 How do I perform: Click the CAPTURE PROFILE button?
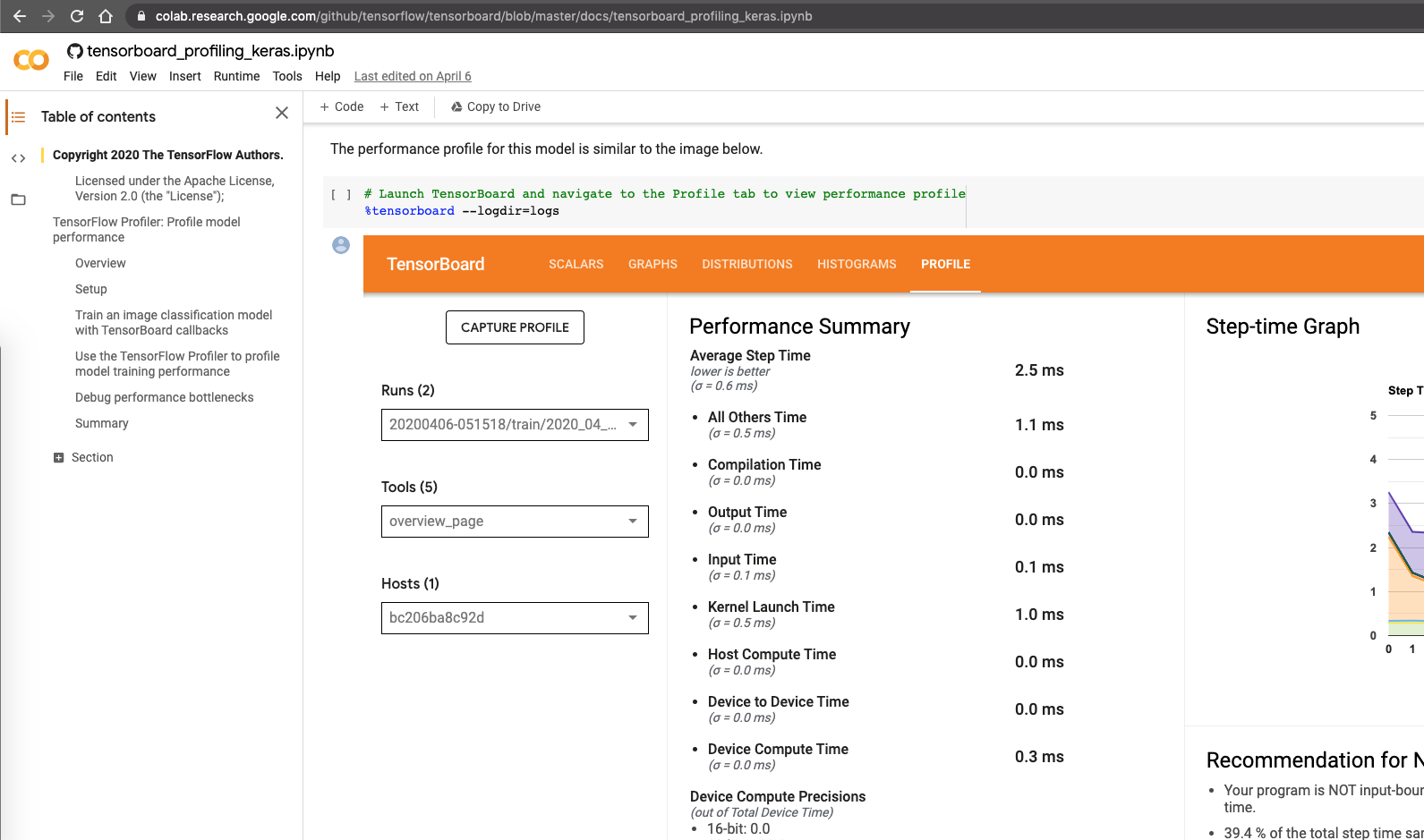[515, 327]
